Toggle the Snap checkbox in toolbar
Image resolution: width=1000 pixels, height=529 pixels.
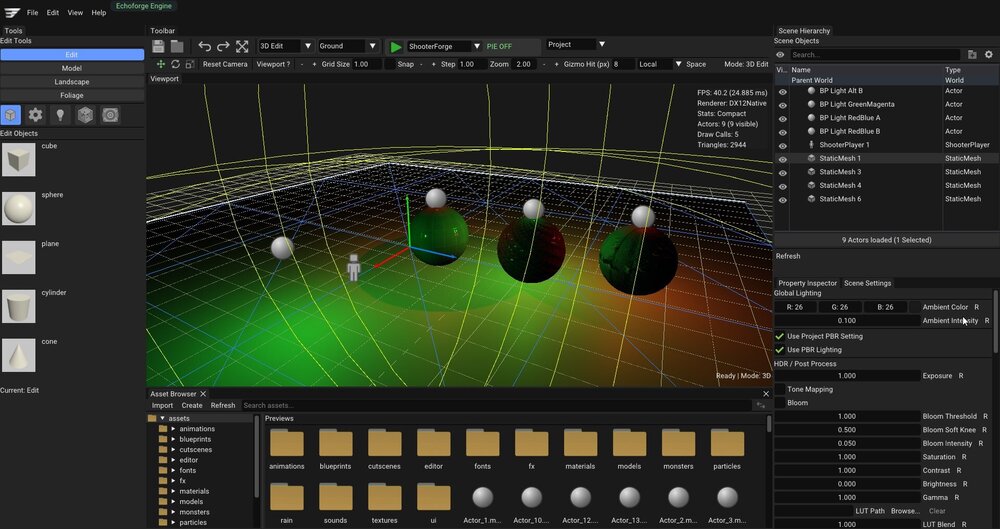[390, 64]
